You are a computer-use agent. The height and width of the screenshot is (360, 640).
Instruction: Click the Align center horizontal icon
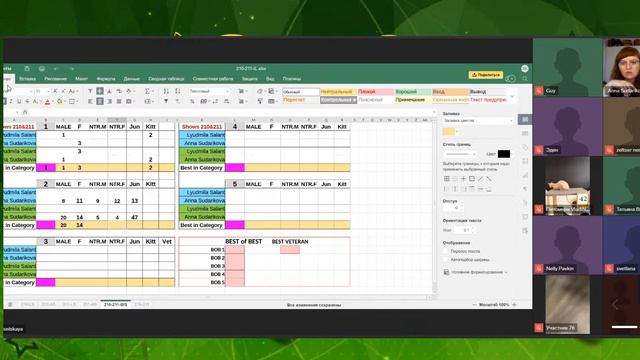pyautogui.click(x=100, y=101)
